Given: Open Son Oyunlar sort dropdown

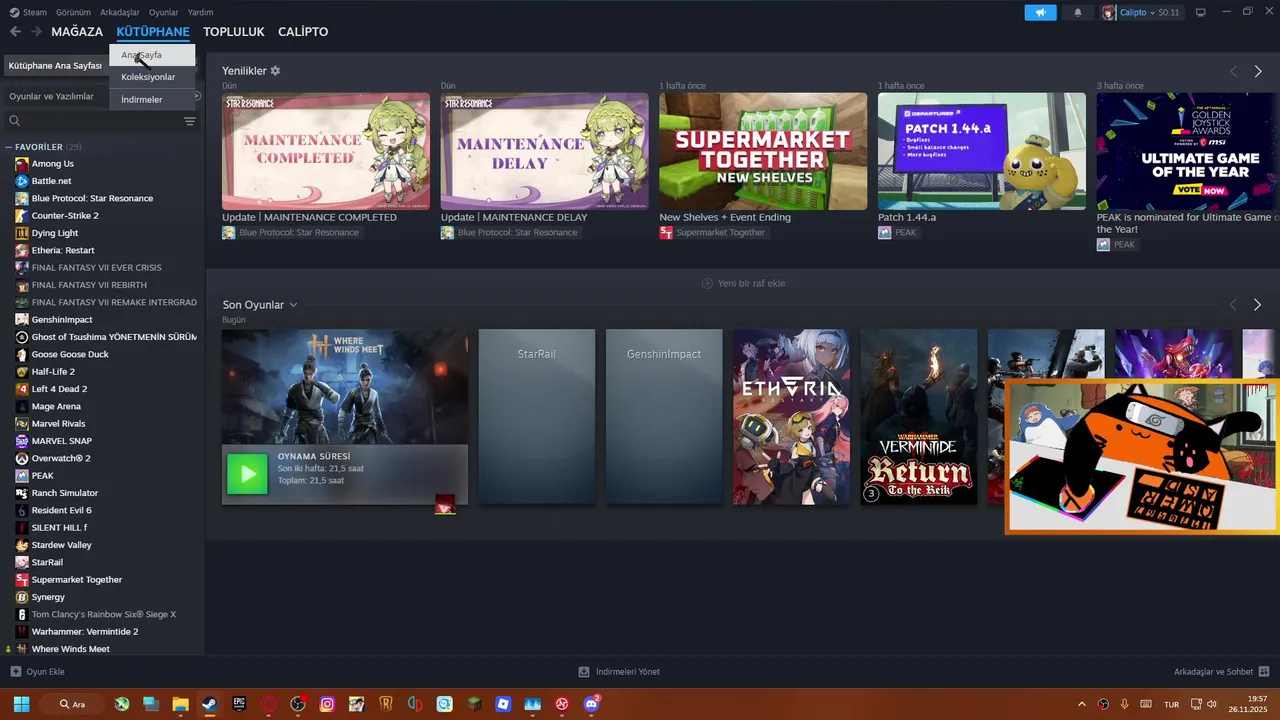Looking at the screenshot, I should click(293, 305).
